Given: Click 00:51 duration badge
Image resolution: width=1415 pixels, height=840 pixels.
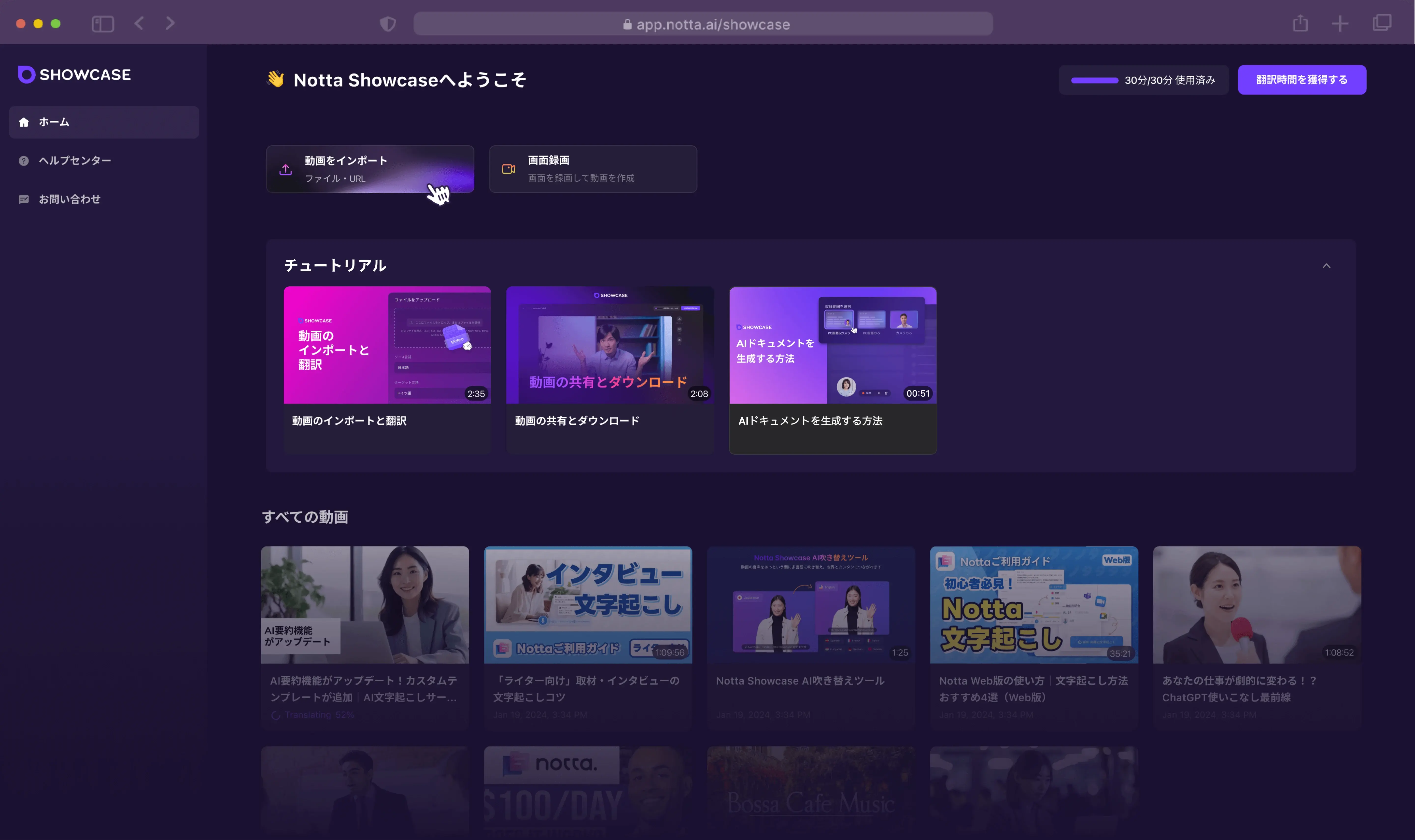Looking at the screenshot, I should pyautogui.click(x=918, y=393).
